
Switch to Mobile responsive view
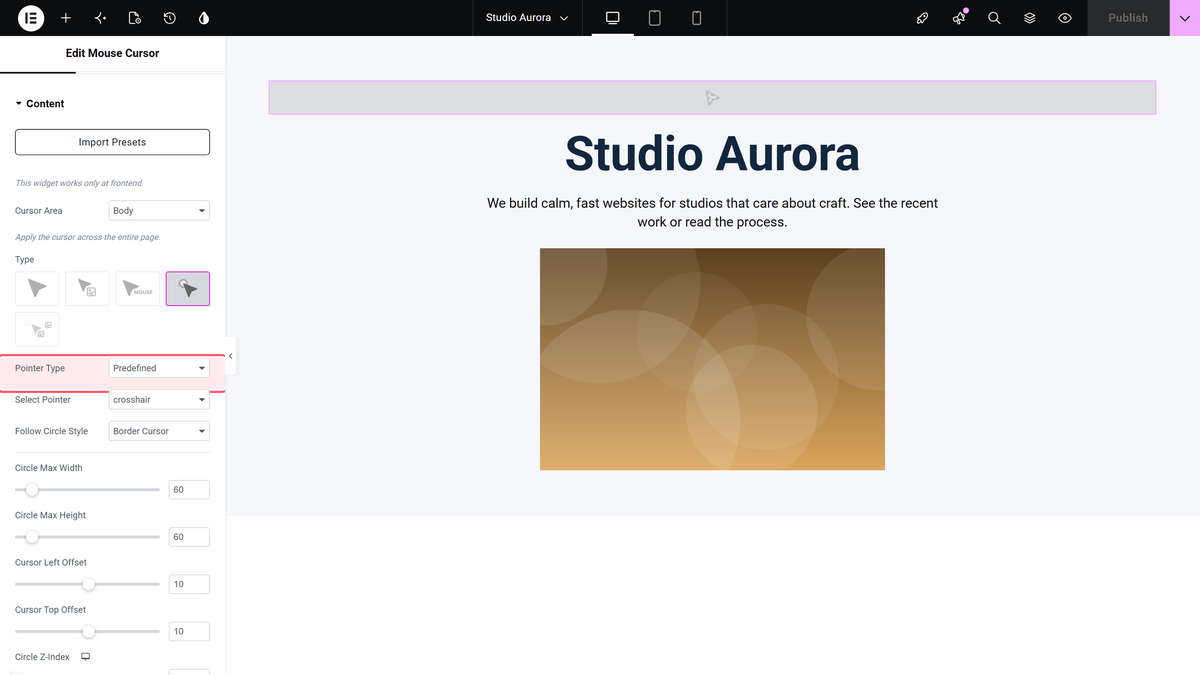click(697, 18)
